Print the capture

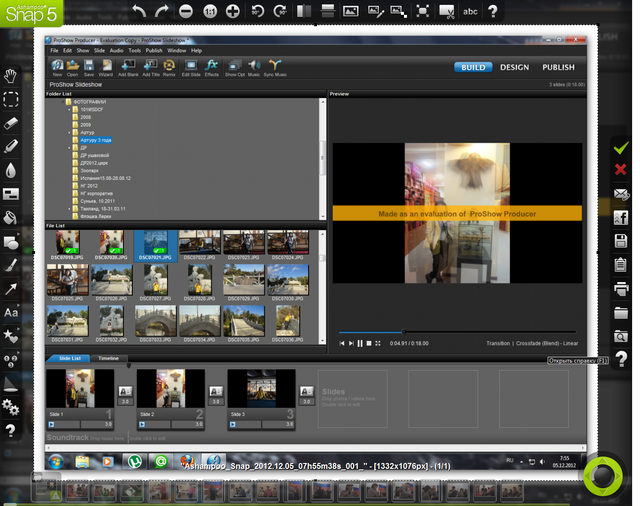tap(621, 289)
